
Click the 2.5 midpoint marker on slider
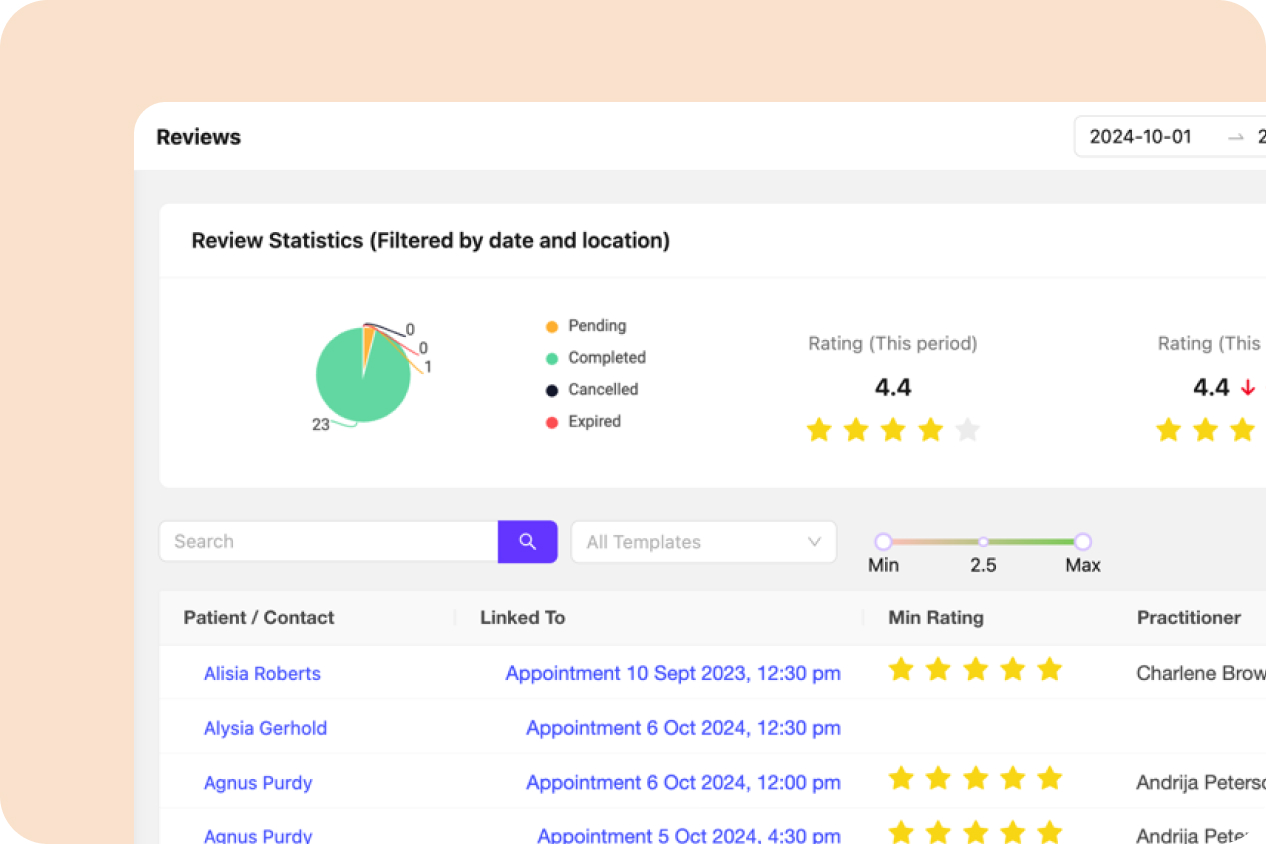click(x=983, y=541)
